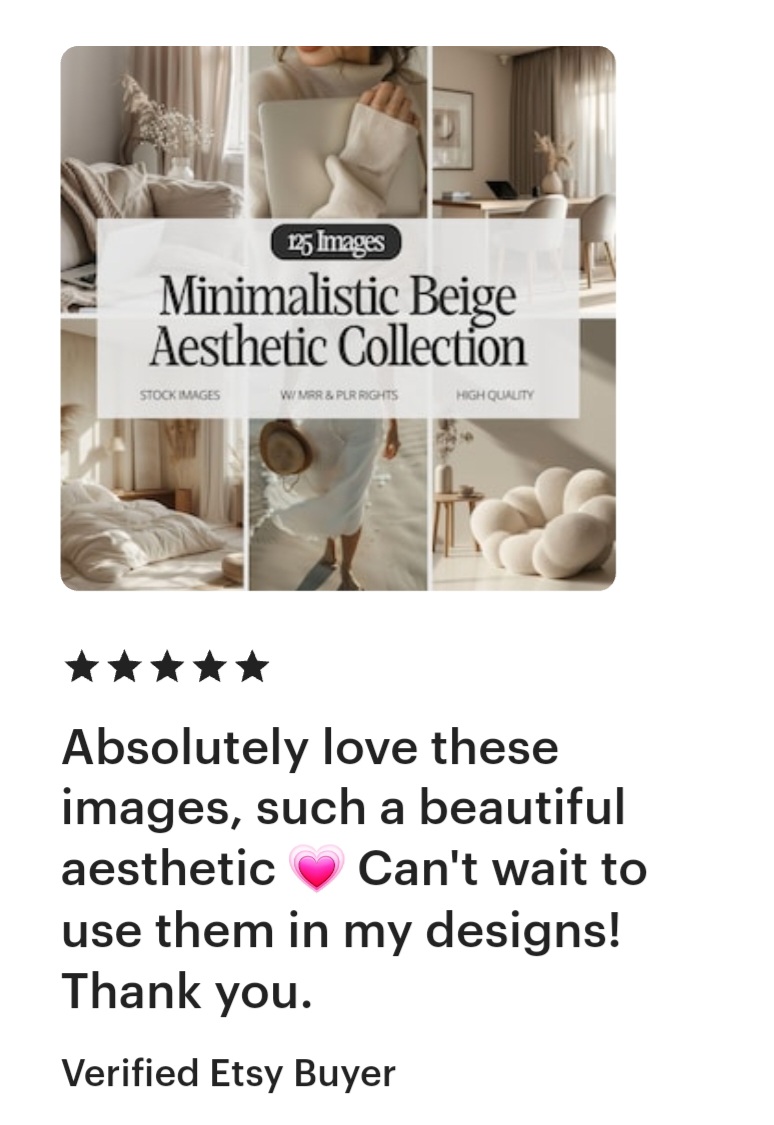Image resolution: width=774 pixels, height=1125 pixels.
Task: Click the fourth star in the rating
Action: [209, 667]
